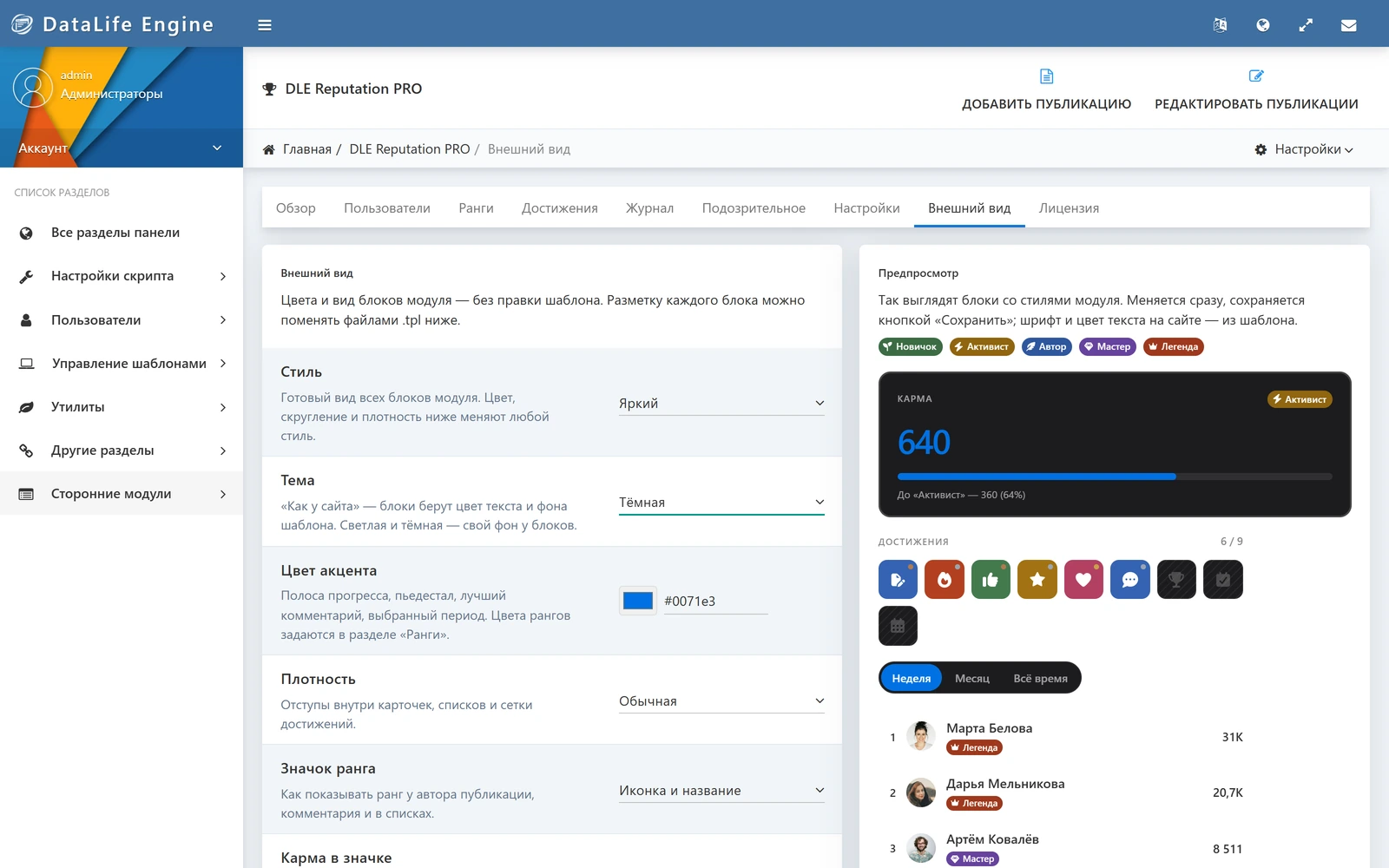Click the #0071e3 accent color input field
Image resolution: width=1389 pixels, height=868 pixels.
pyautogui.click(x=715, y=602)
